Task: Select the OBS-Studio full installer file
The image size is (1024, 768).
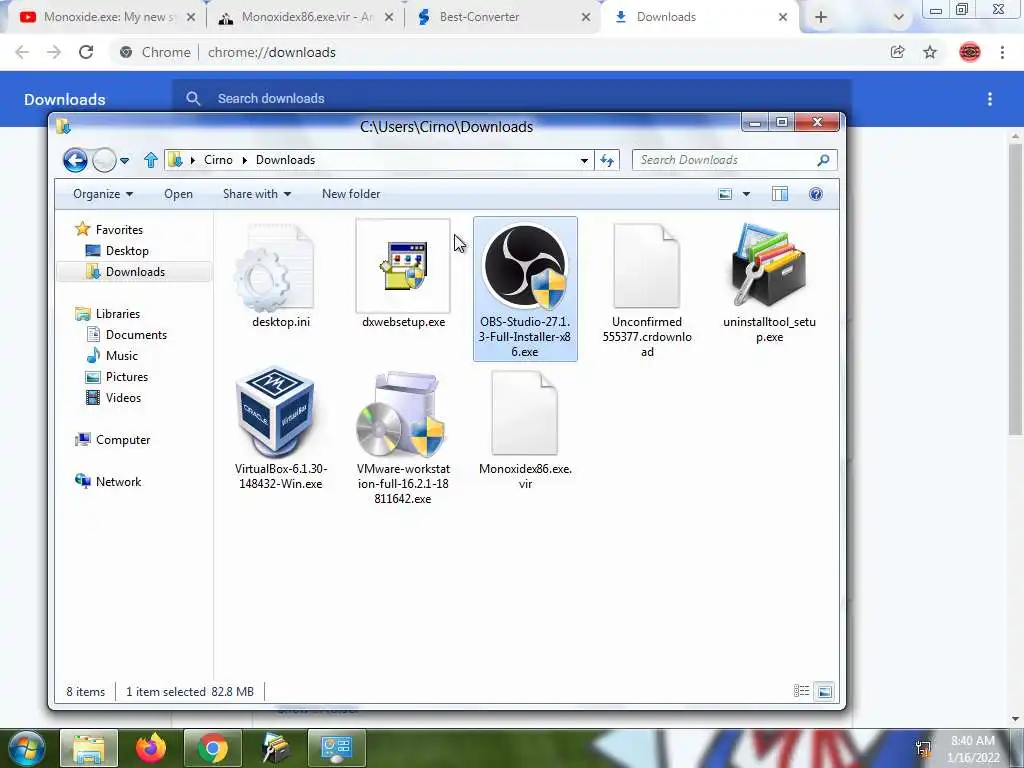Action: (525, 288)
